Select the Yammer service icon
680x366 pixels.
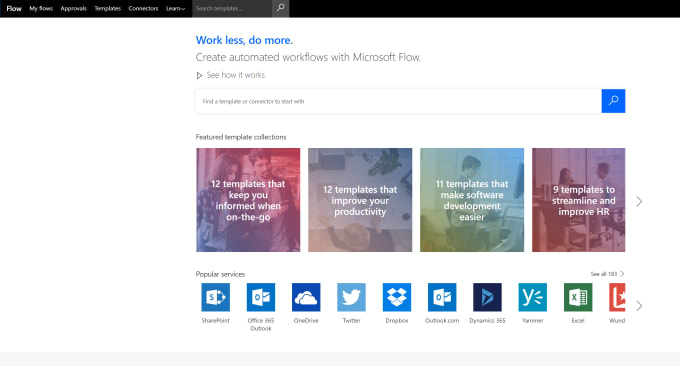(x=533, y=297)
